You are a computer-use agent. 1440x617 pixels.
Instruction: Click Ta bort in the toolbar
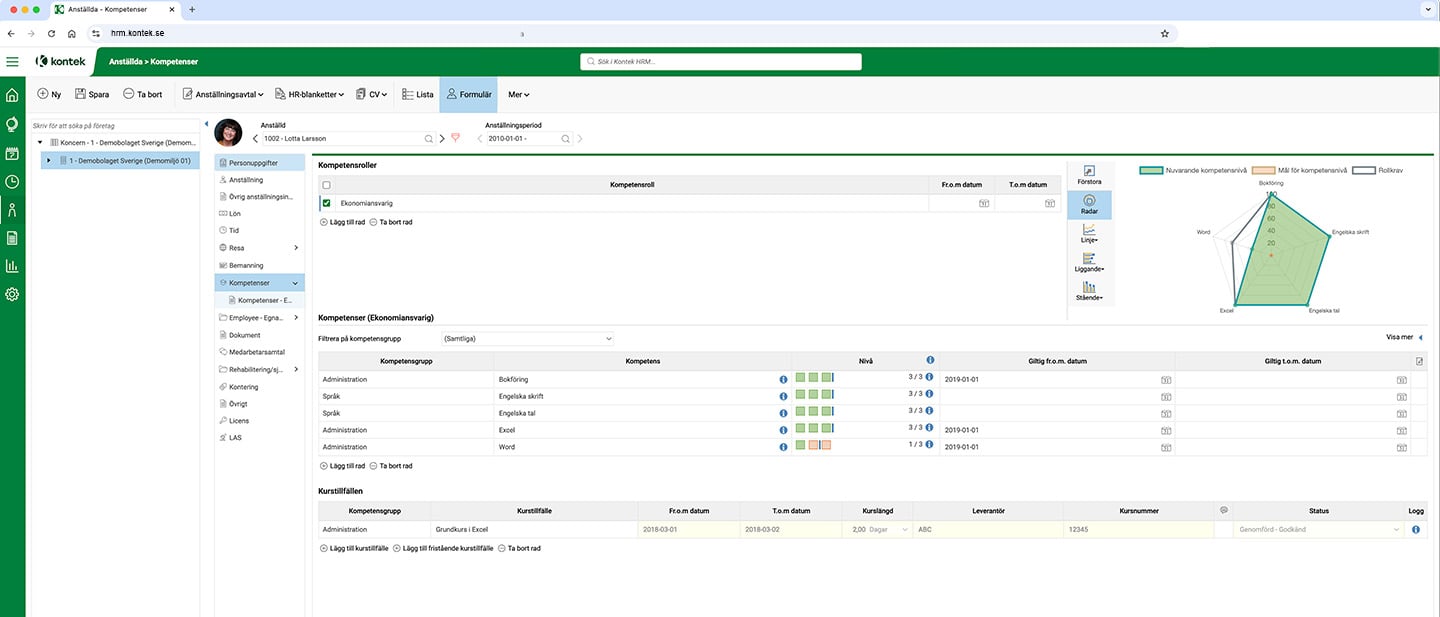[142, 94]
